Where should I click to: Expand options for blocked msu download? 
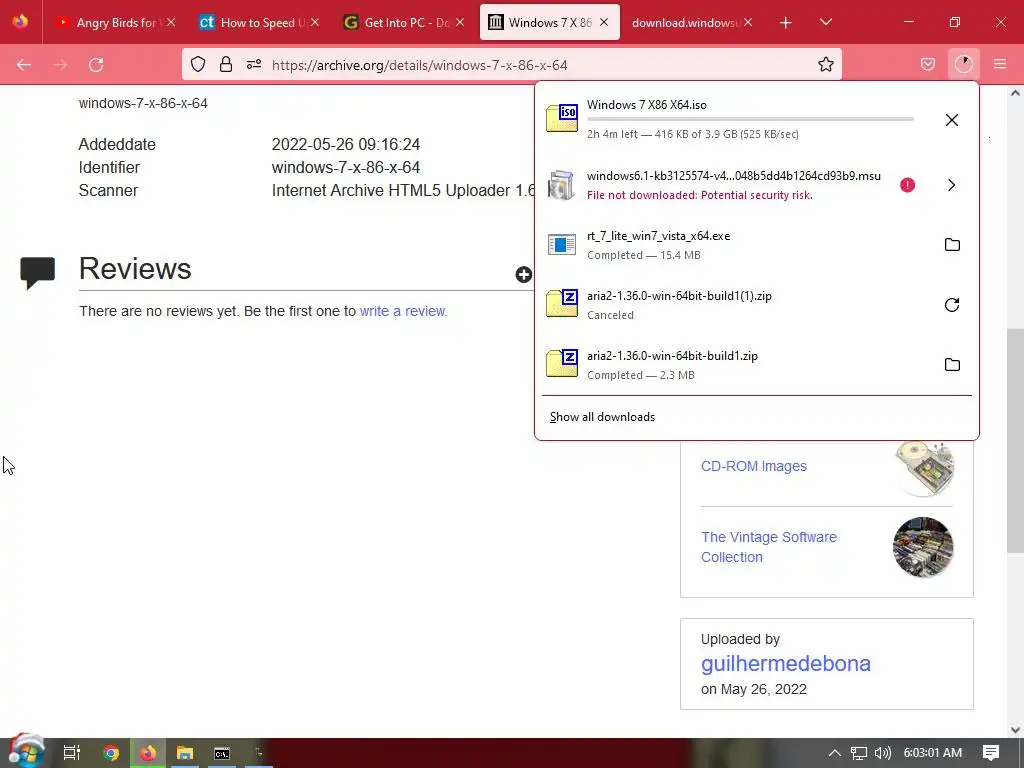click(952, 185)
